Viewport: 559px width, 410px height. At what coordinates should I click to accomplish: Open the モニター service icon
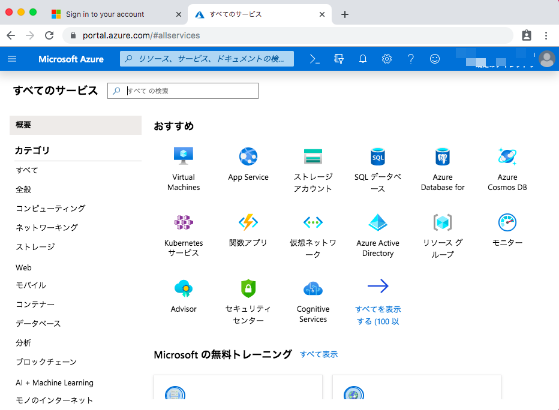pyautogui.click(x=507, y=222)
